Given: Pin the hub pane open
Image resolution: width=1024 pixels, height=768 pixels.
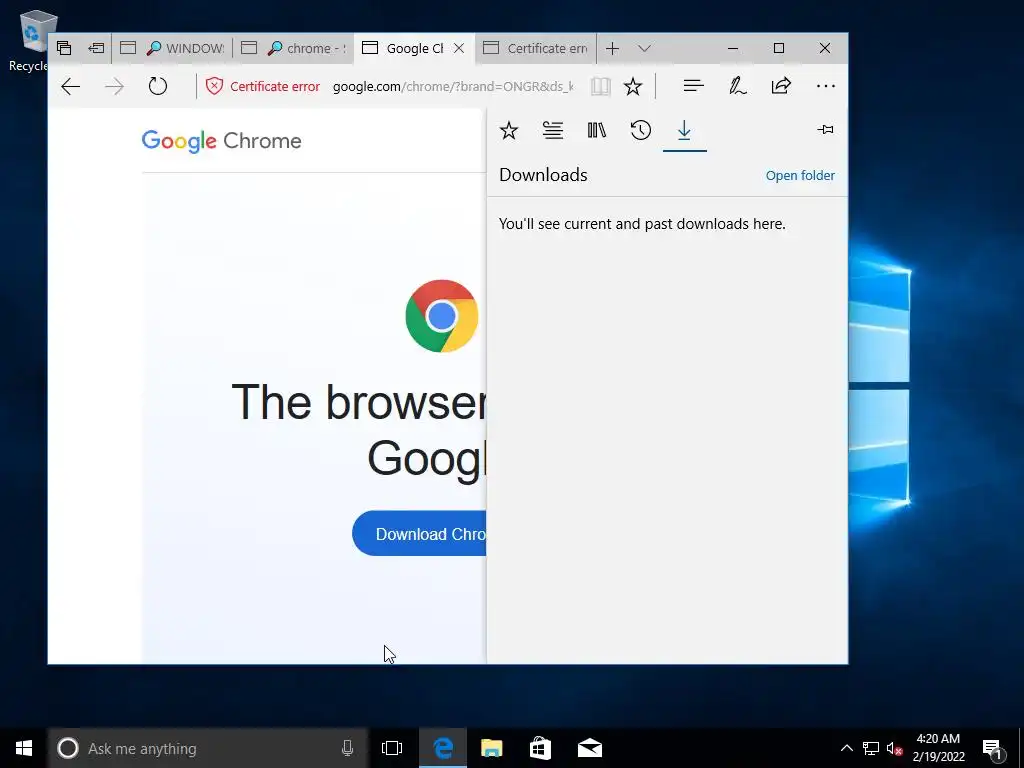Looking at the screenshot, I should [825, 130].
